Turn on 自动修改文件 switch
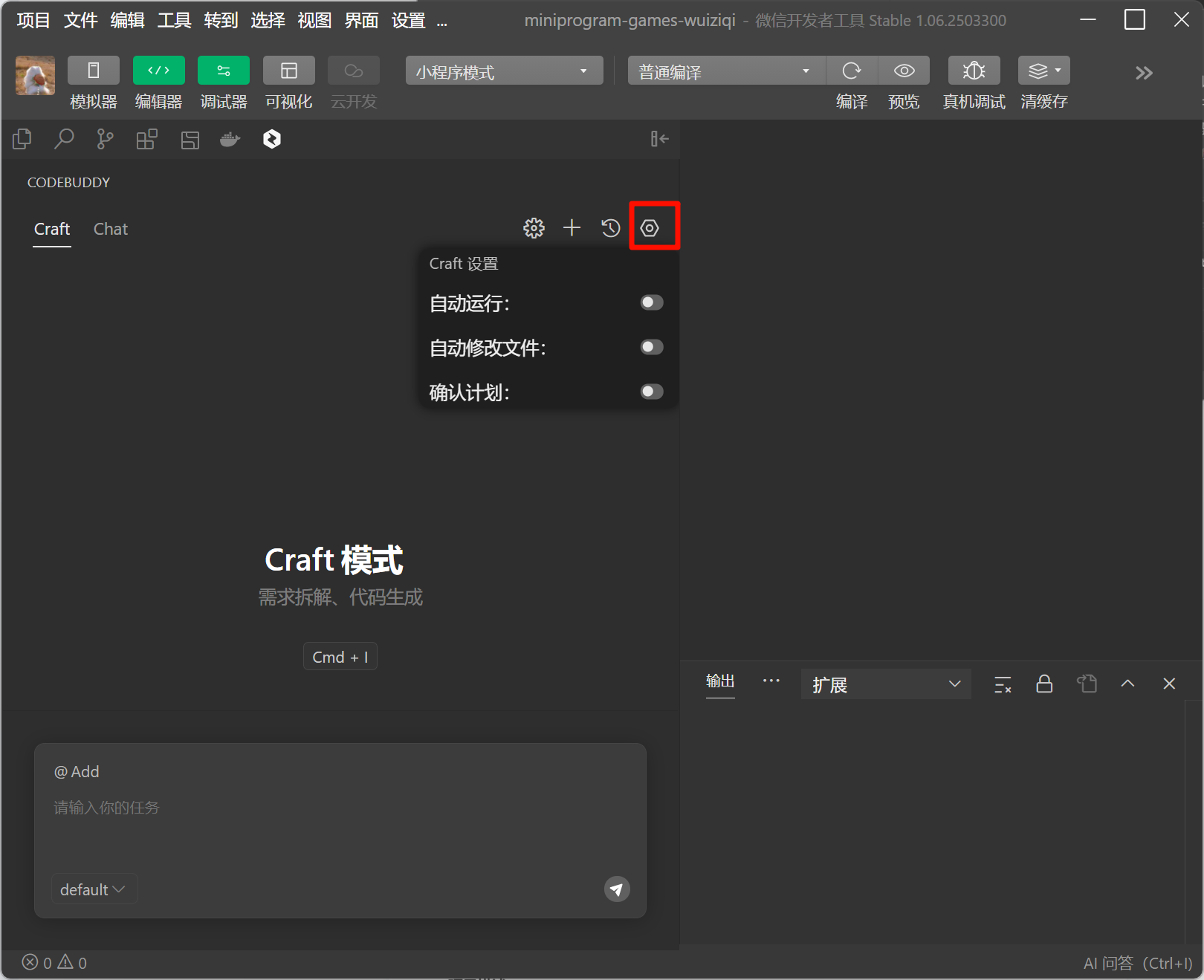Viewport: 1204px width, 980px height. click(651, 347)
